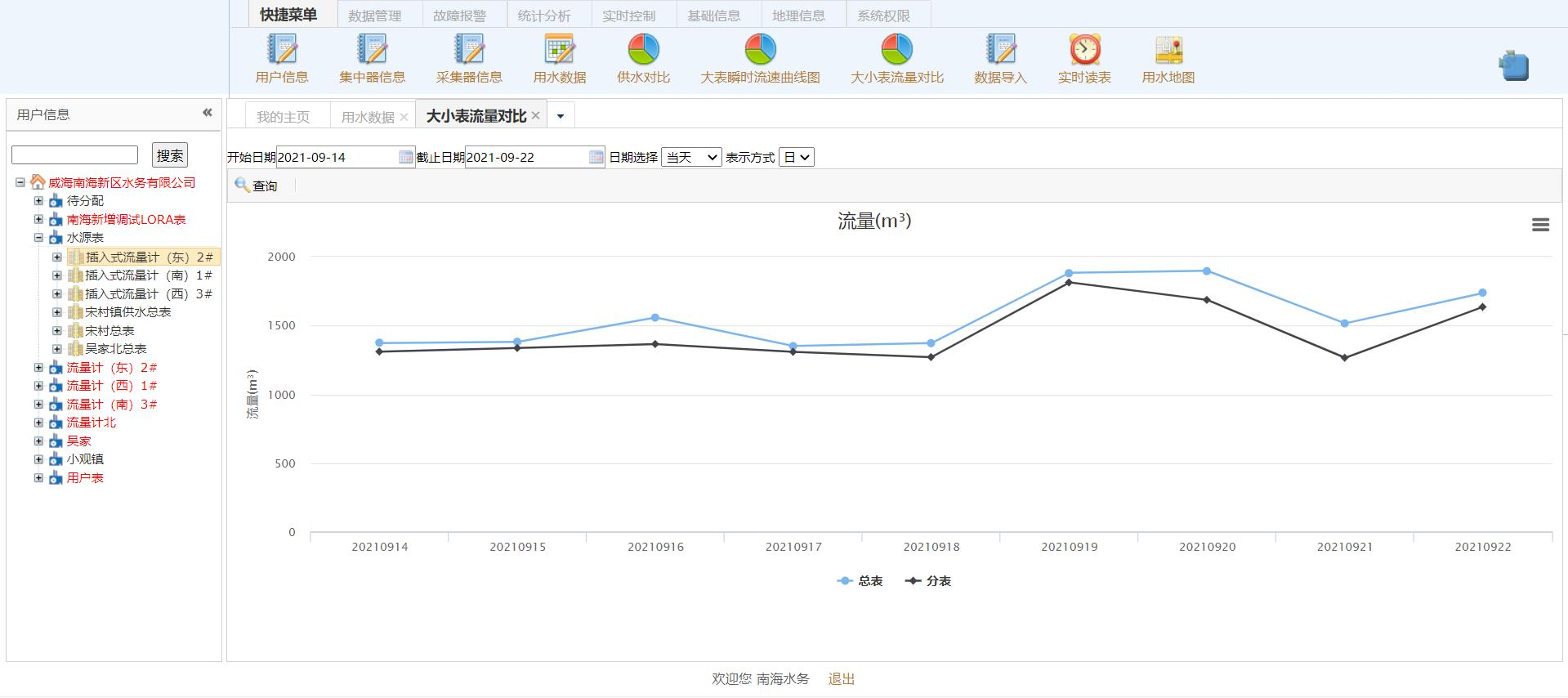This screenshot has height=698, width=1568.
Task: Collapse the 用户信息 side panel
Action: click(x=207, y=113)
